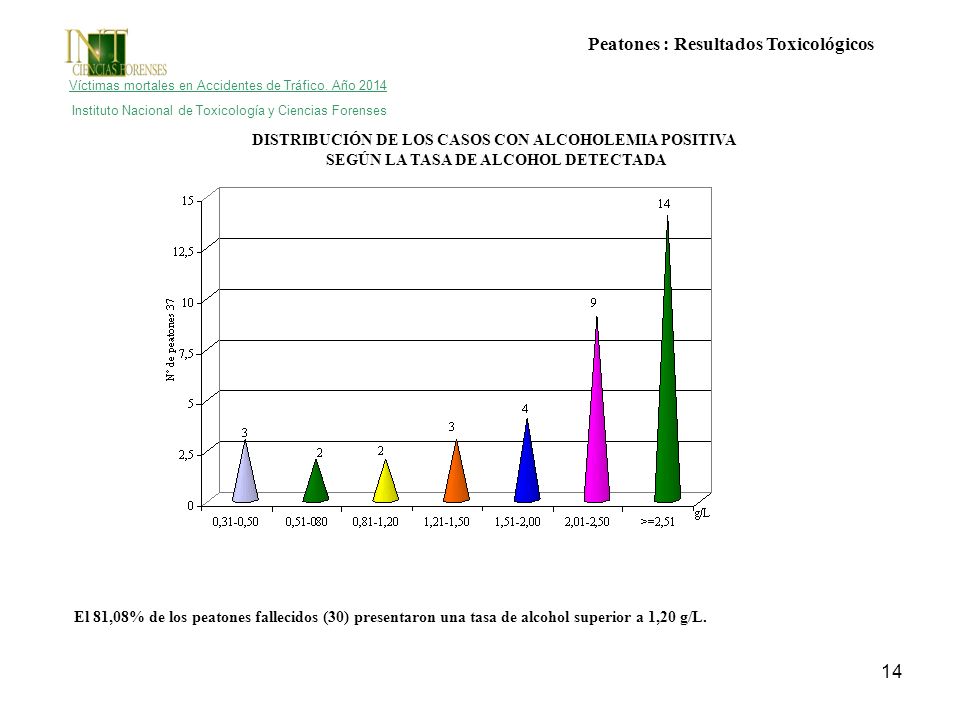This screenshot has width=960, height=720.
Task: Click the yellow cone for 0,81-1,20
Action: (386, 481)
